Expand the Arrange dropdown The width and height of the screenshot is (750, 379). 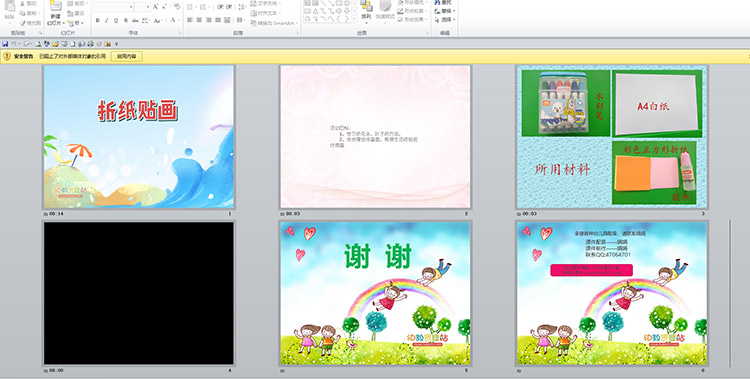[366, 11]
